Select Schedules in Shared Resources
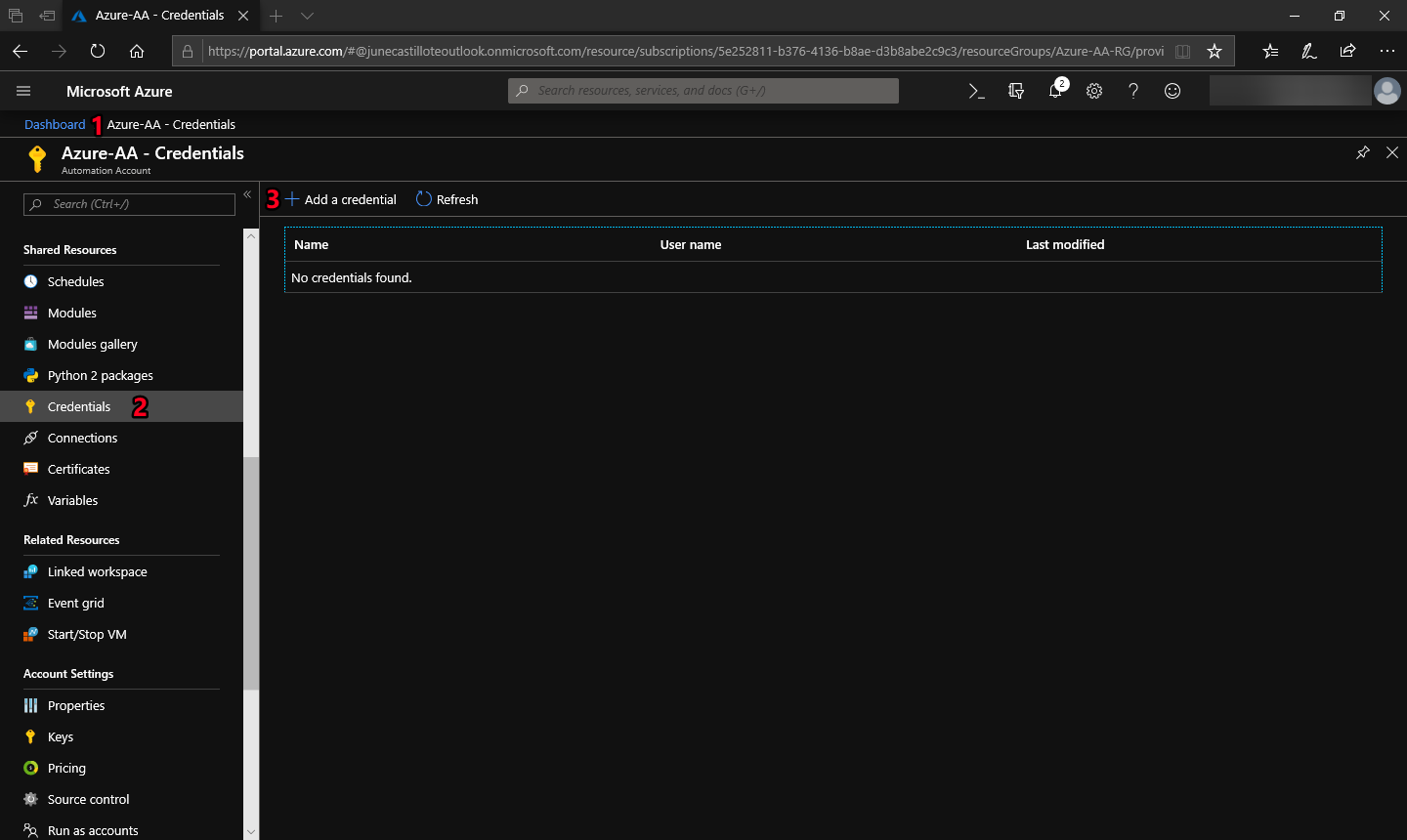This screenshot has height=840, width=1407. pyautogui.click(x=75, y=281)
